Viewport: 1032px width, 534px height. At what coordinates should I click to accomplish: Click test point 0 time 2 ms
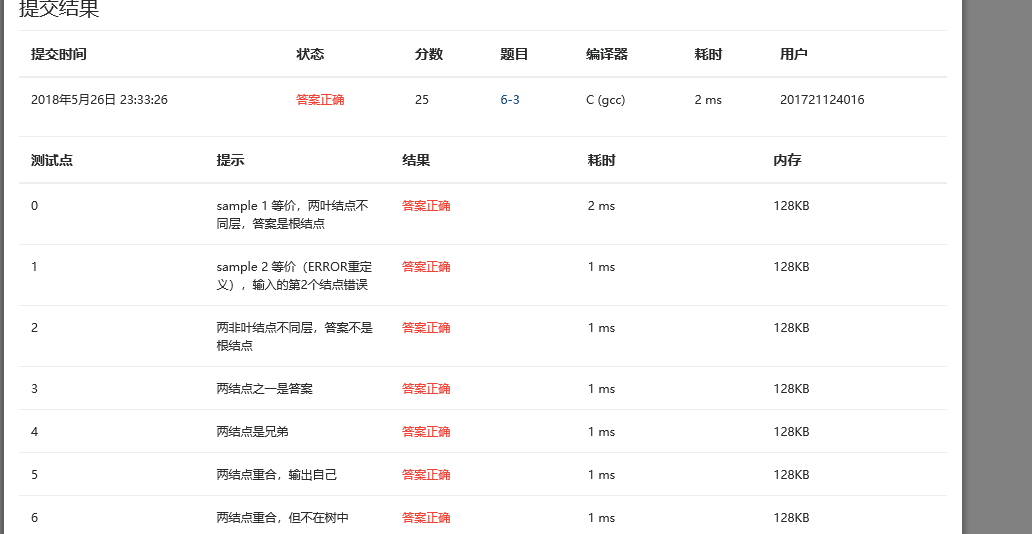[602, 205]
